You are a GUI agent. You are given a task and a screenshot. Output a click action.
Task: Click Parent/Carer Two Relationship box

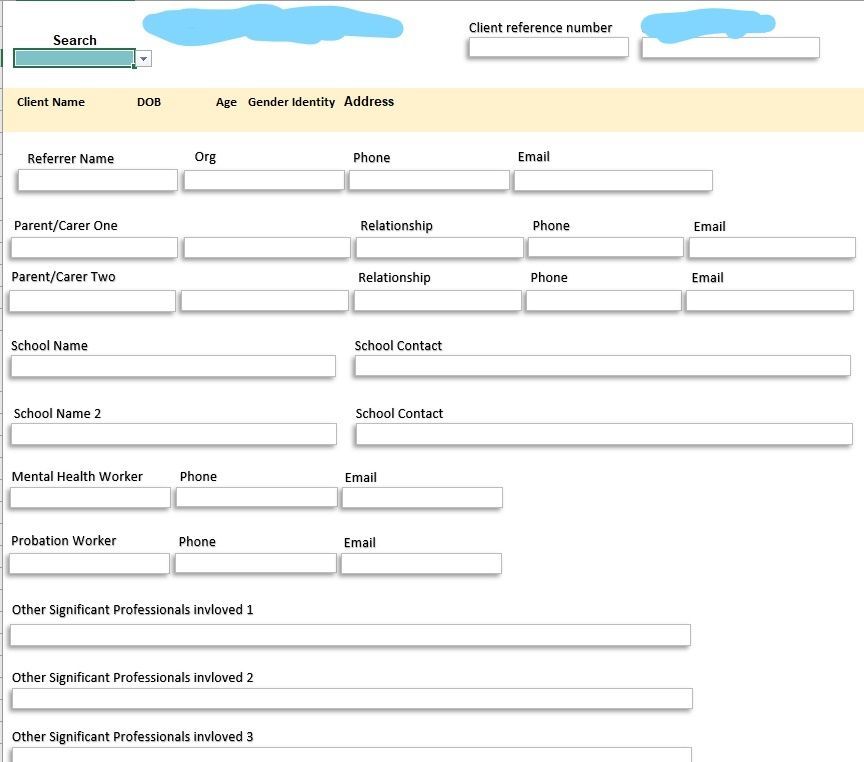(x=438, y=301)
